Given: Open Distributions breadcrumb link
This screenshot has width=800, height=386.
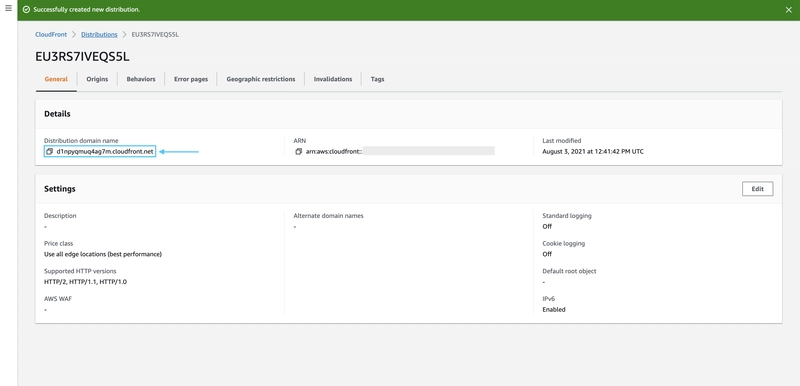Looking at the screenshot, I should [x=99, y=34].
